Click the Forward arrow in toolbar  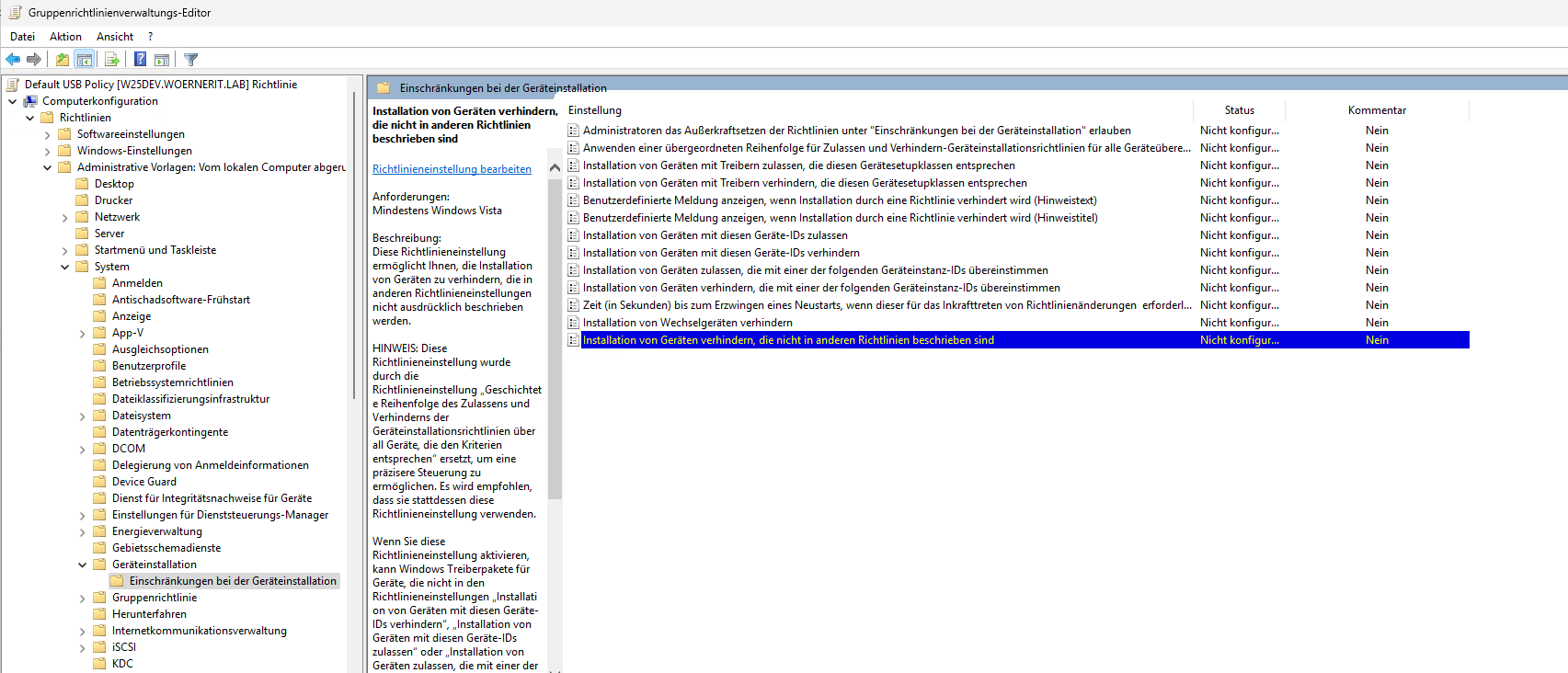pyautogui.click(x=34, y=60)
